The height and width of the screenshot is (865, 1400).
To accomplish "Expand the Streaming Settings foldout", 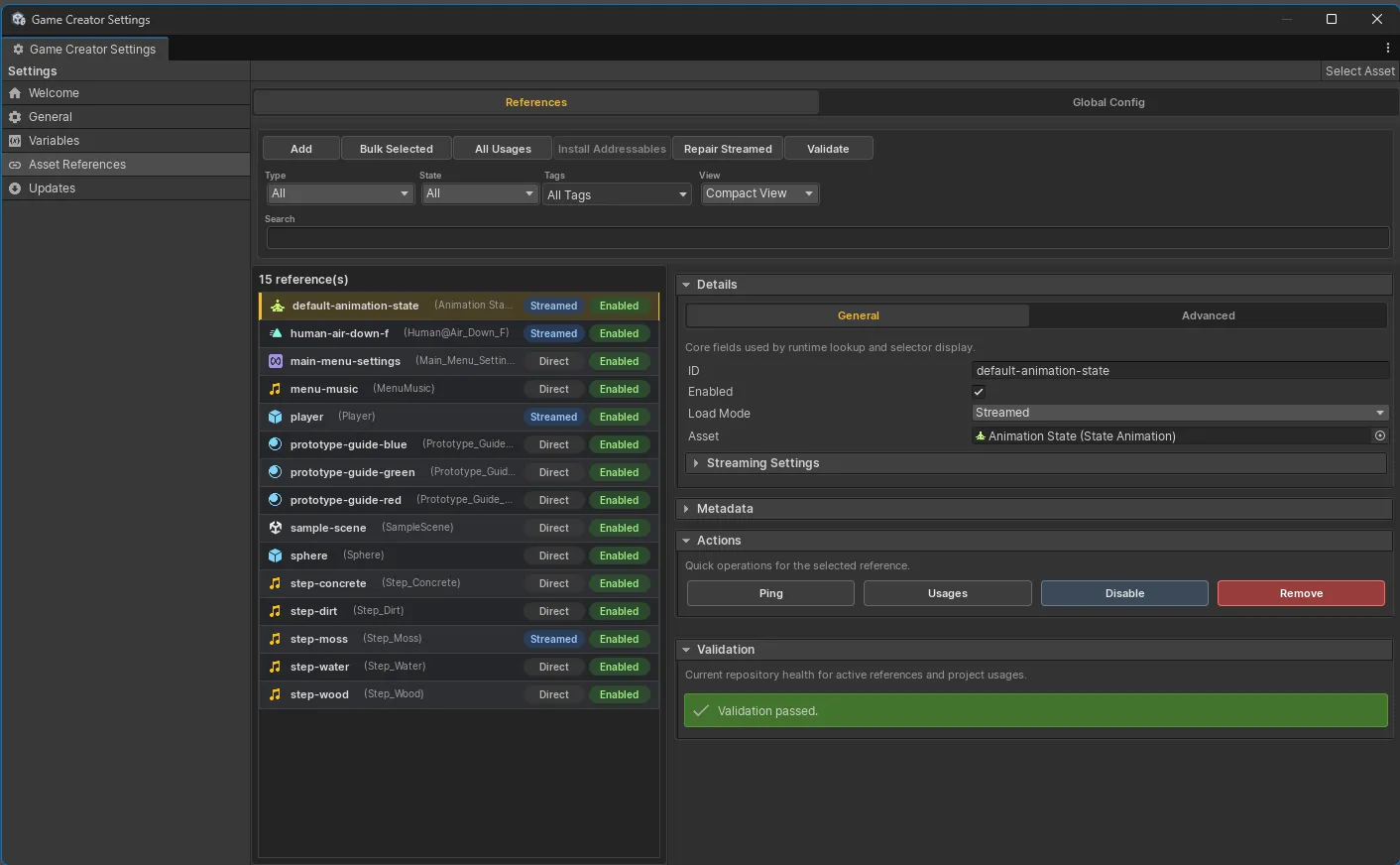I will [1035, 463].
